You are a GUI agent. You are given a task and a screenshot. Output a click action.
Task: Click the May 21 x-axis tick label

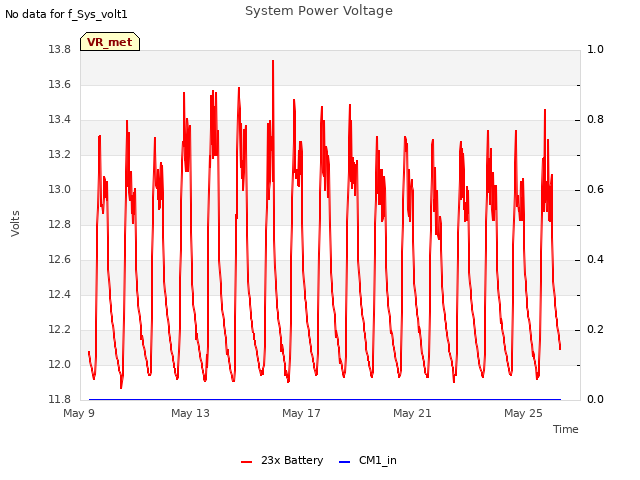point(412,413)
